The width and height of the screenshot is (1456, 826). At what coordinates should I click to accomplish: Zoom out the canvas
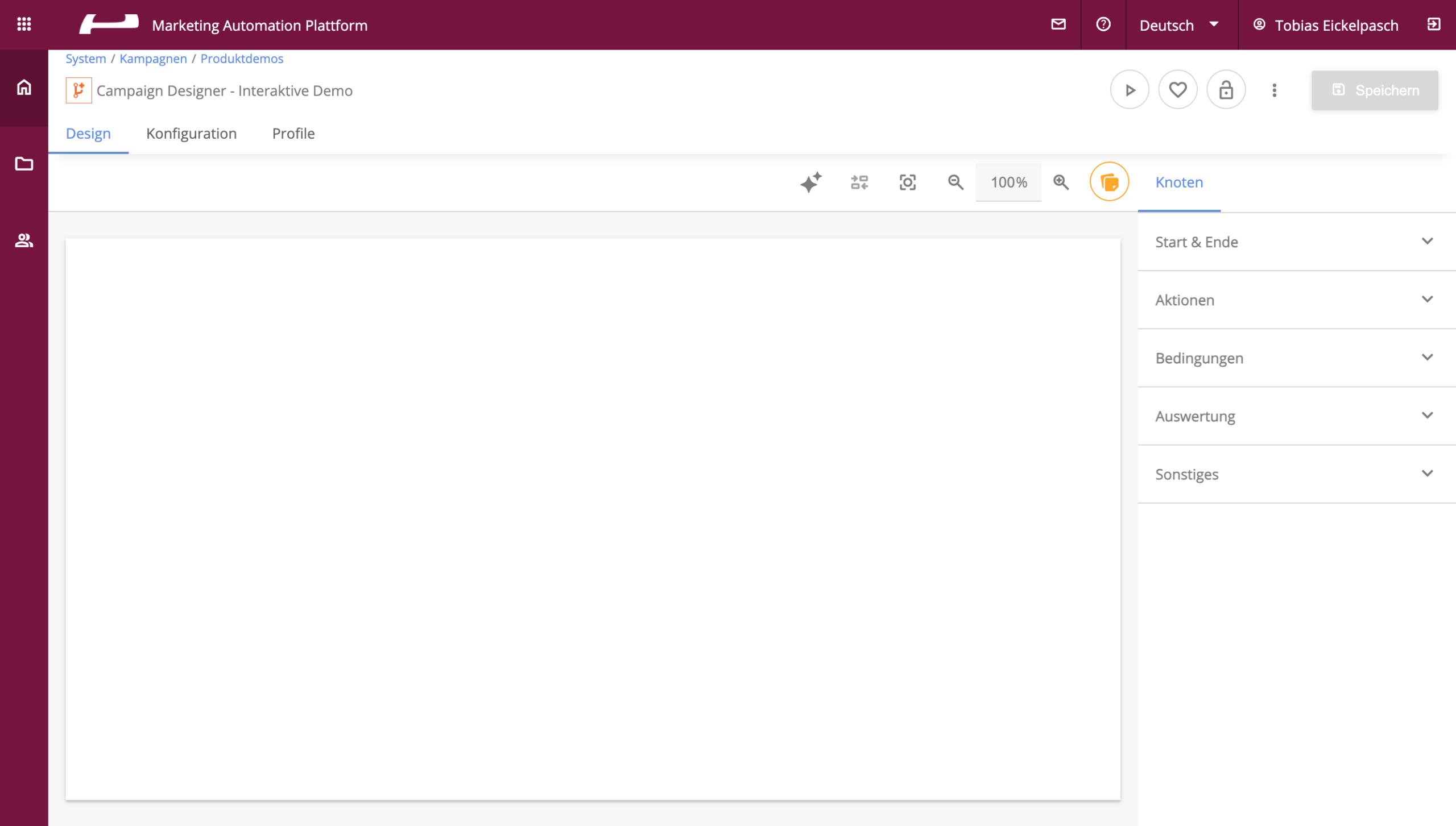click(x=955, y=182)
